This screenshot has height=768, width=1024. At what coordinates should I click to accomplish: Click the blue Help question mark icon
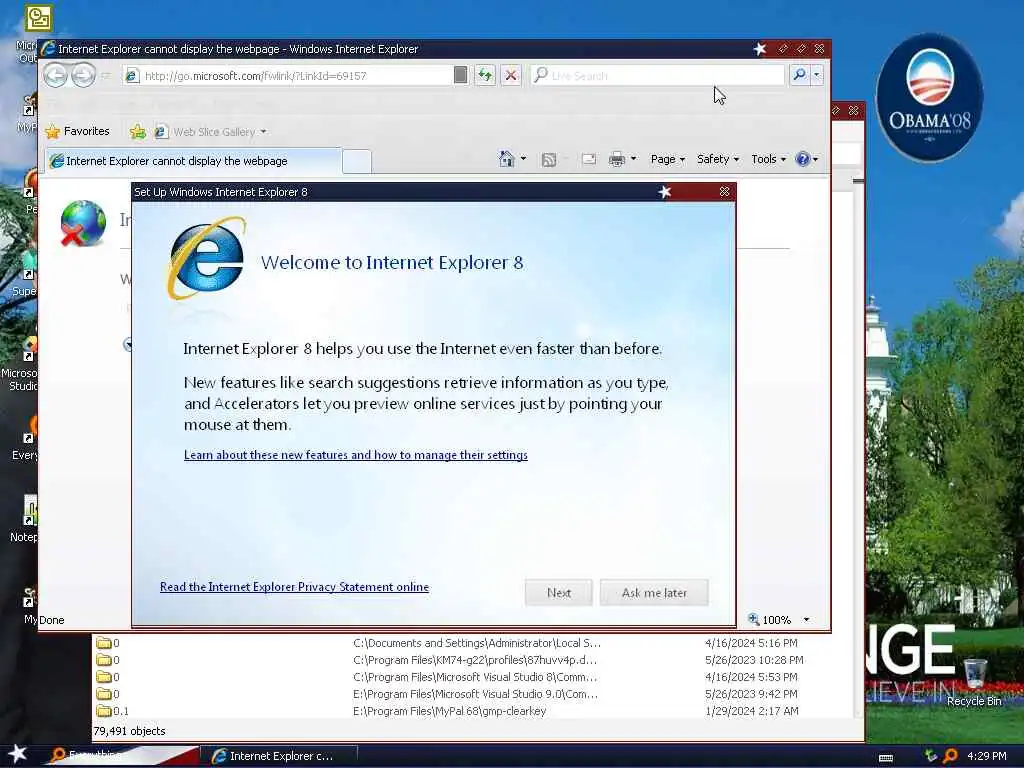point(803,159)
